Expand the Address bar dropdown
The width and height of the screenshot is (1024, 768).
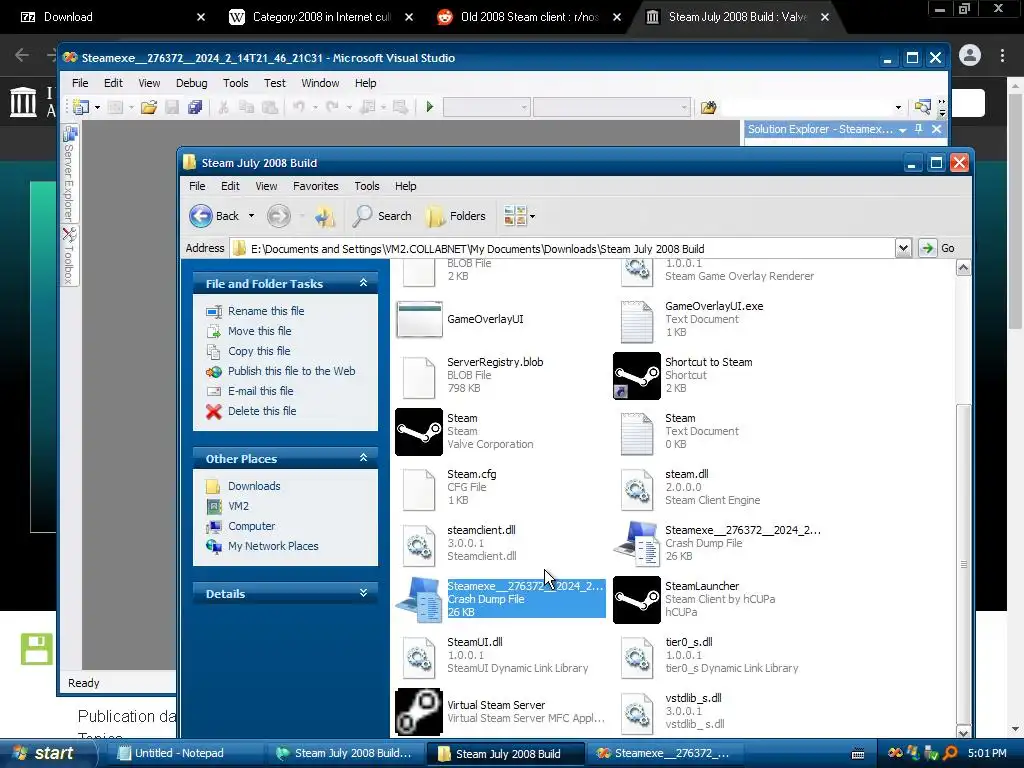[903, 248]
